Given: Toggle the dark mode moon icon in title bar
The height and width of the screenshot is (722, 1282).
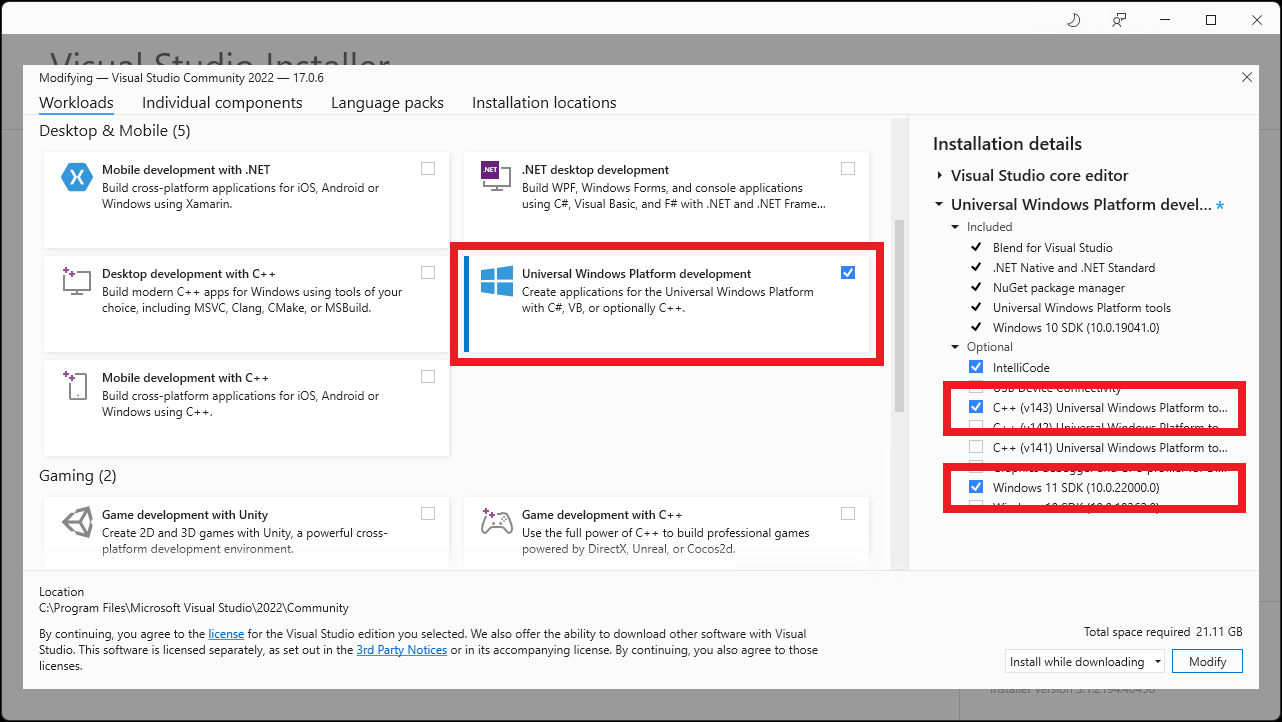Looking at the screenshot, I should pos(1075,20).
